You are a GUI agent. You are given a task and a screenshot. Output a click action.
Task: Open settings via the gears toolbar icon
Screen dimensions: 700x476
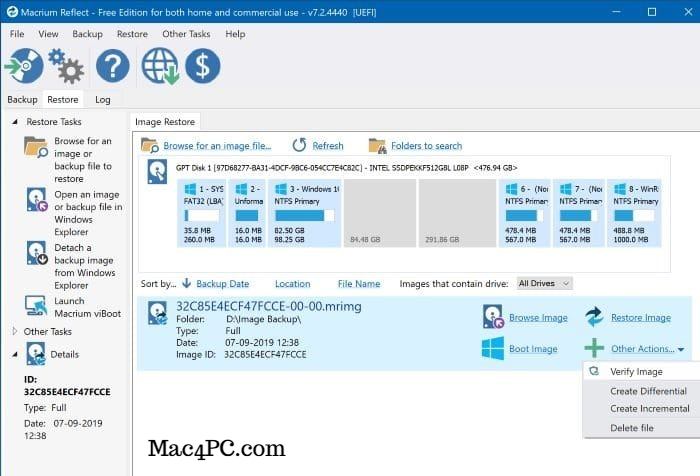(66, 66)
